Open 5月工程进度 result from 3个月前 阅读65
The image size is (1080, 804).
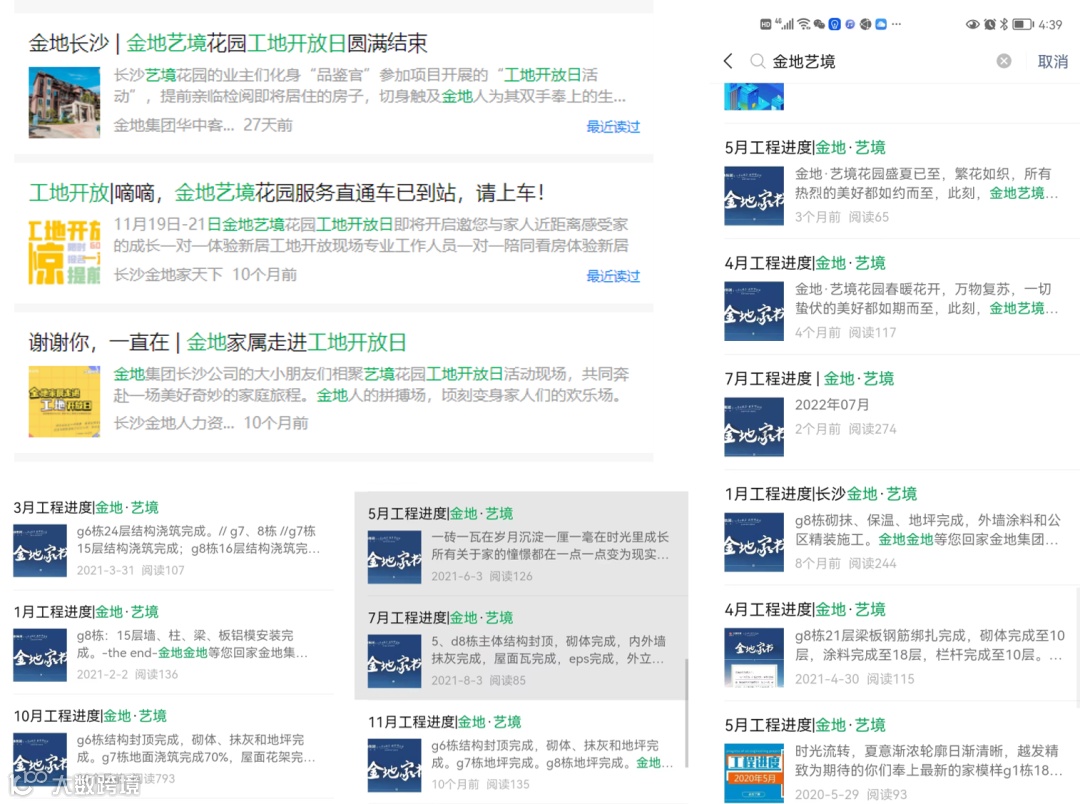coord(805,147)
